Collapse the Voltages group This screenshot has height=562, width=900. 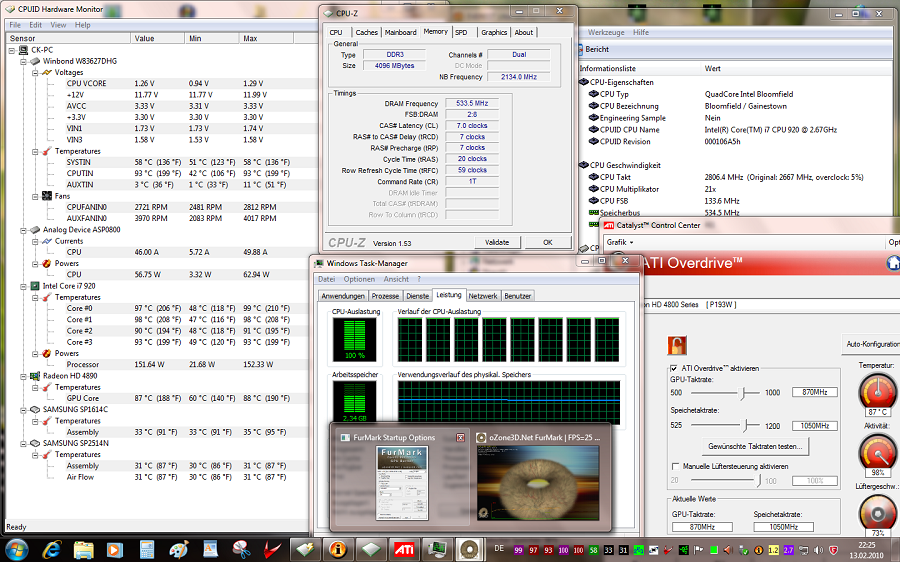tap(35, 72)
